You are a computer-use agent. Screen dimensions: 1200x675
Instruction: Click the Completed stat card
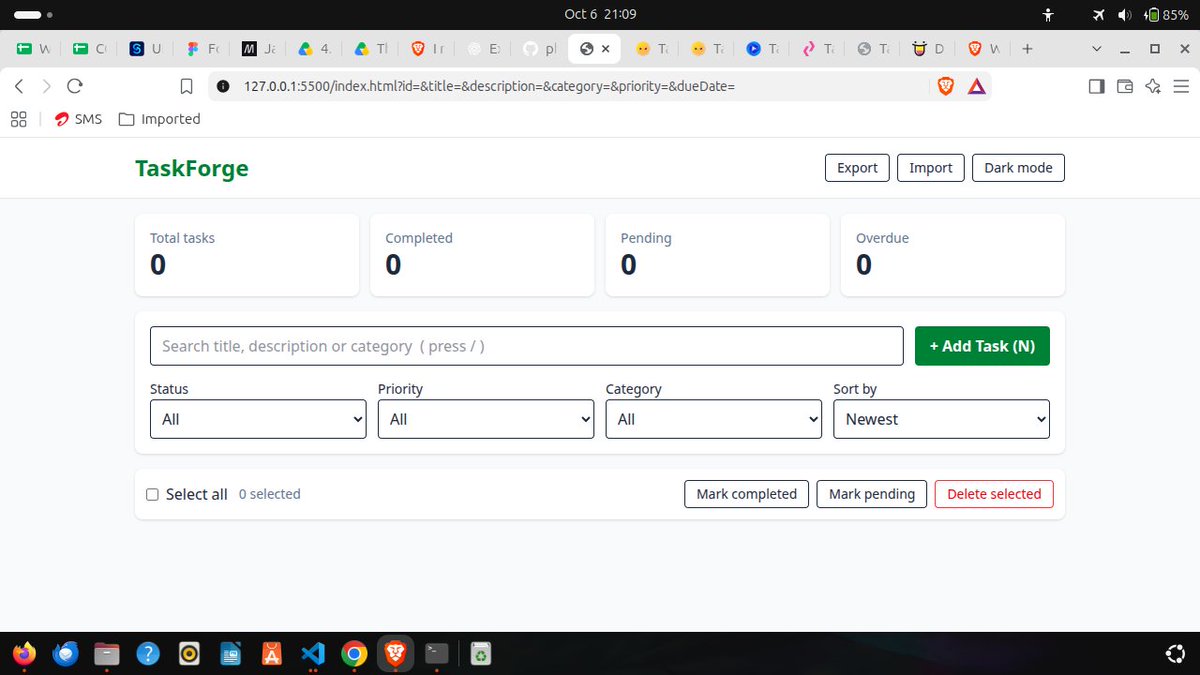pos(482,254)
